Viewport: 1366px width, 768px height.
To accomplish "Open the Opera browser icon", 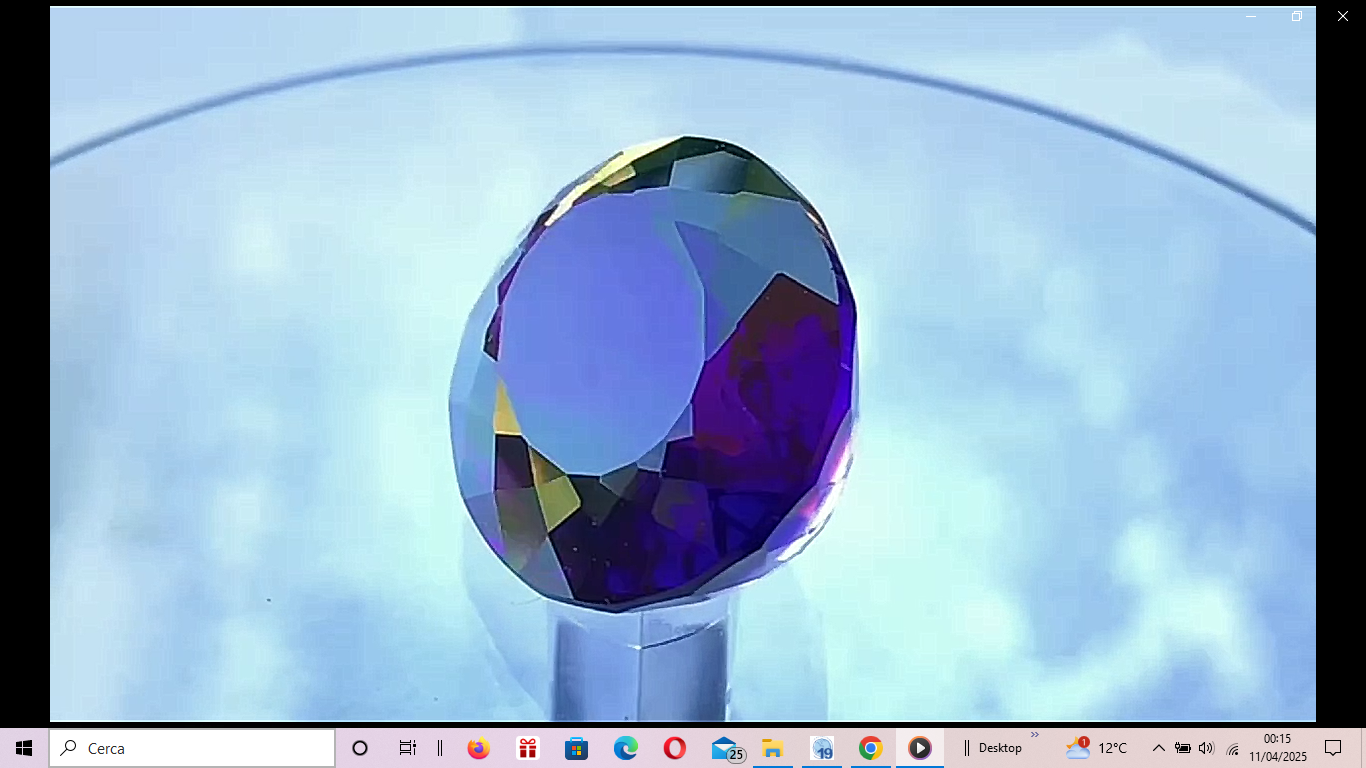I will [674, 748].
